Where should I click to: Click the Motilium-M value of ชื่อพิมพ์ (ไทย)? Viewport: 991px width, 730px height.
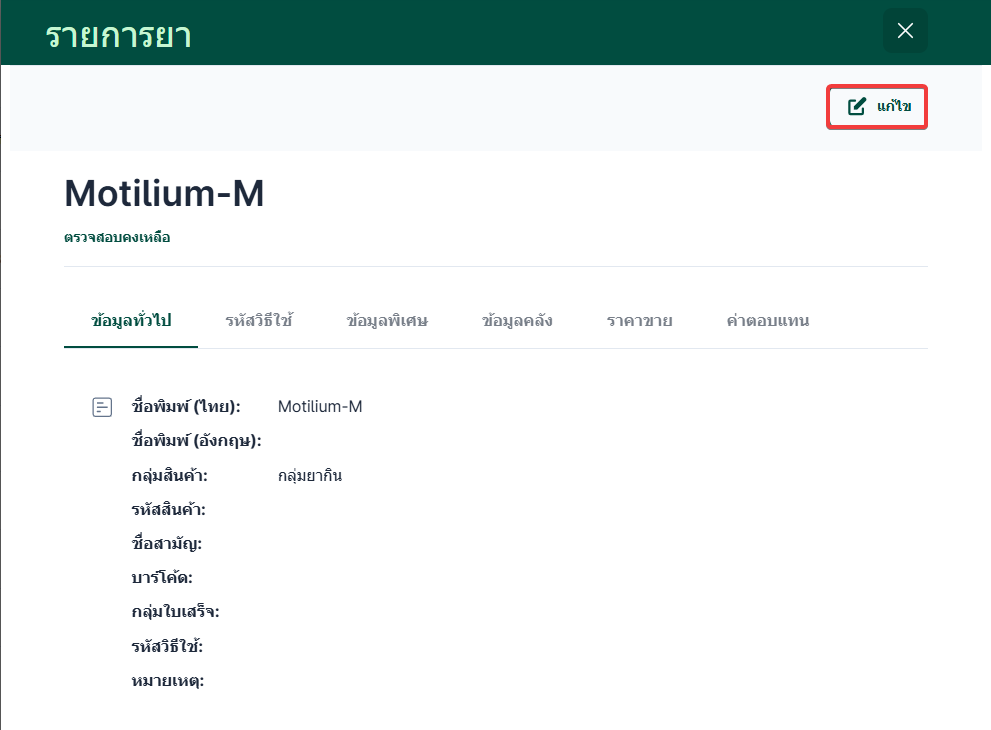(320, 407)
